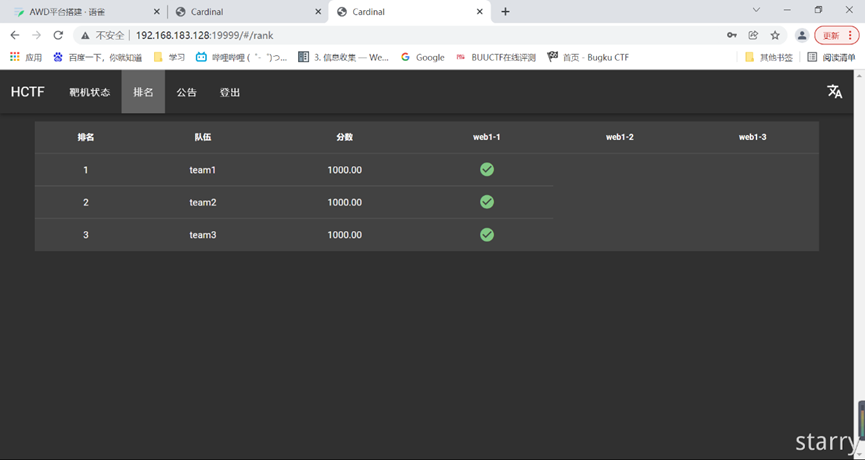Image resolution: width=865 pixels, height=460 pixels.
Task: Click the not-secure warning icon in address bar
Action: tap(85, 35)
